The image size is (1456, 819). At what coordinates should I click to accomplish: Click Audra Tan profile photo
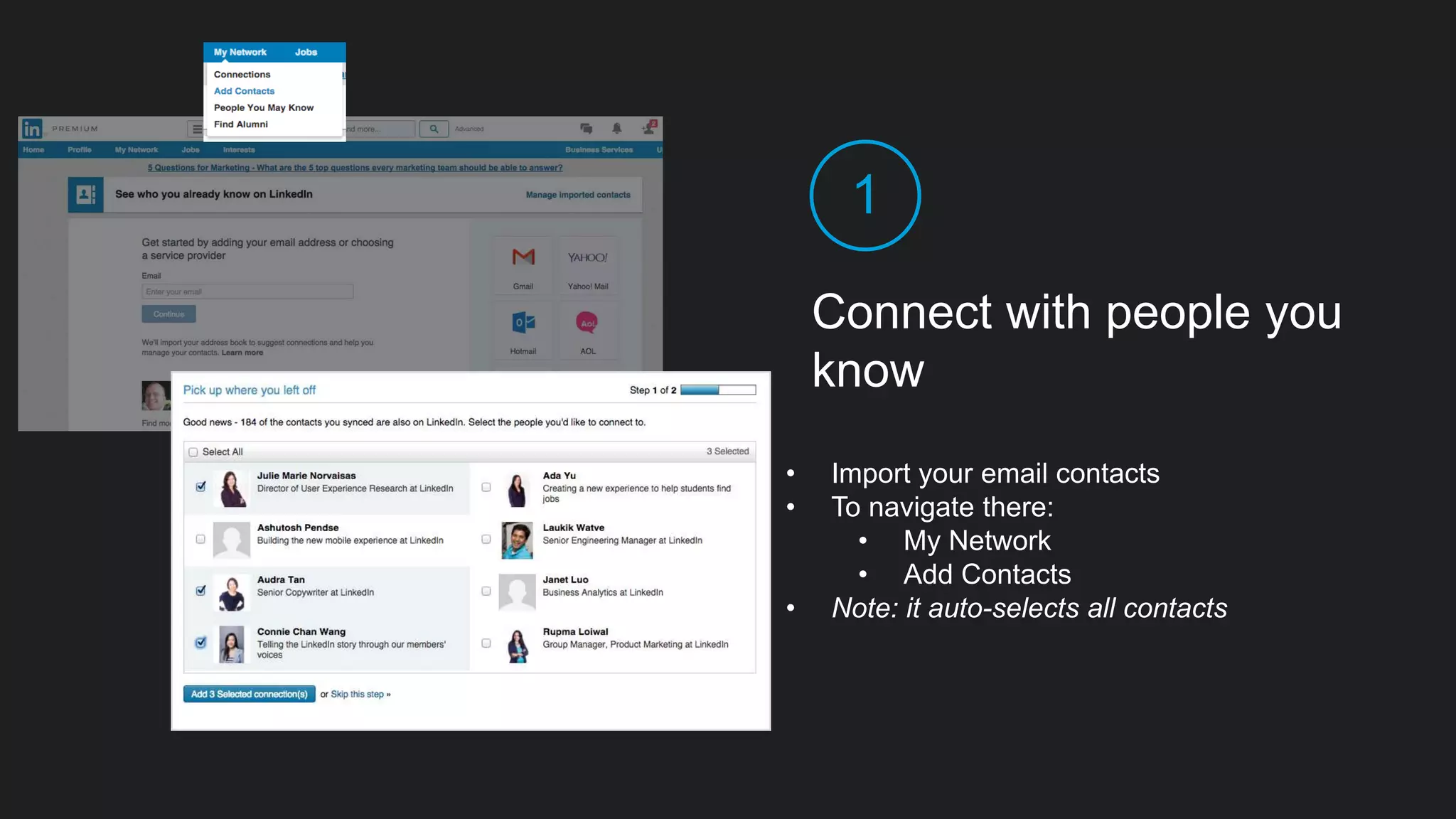(232, 592)
